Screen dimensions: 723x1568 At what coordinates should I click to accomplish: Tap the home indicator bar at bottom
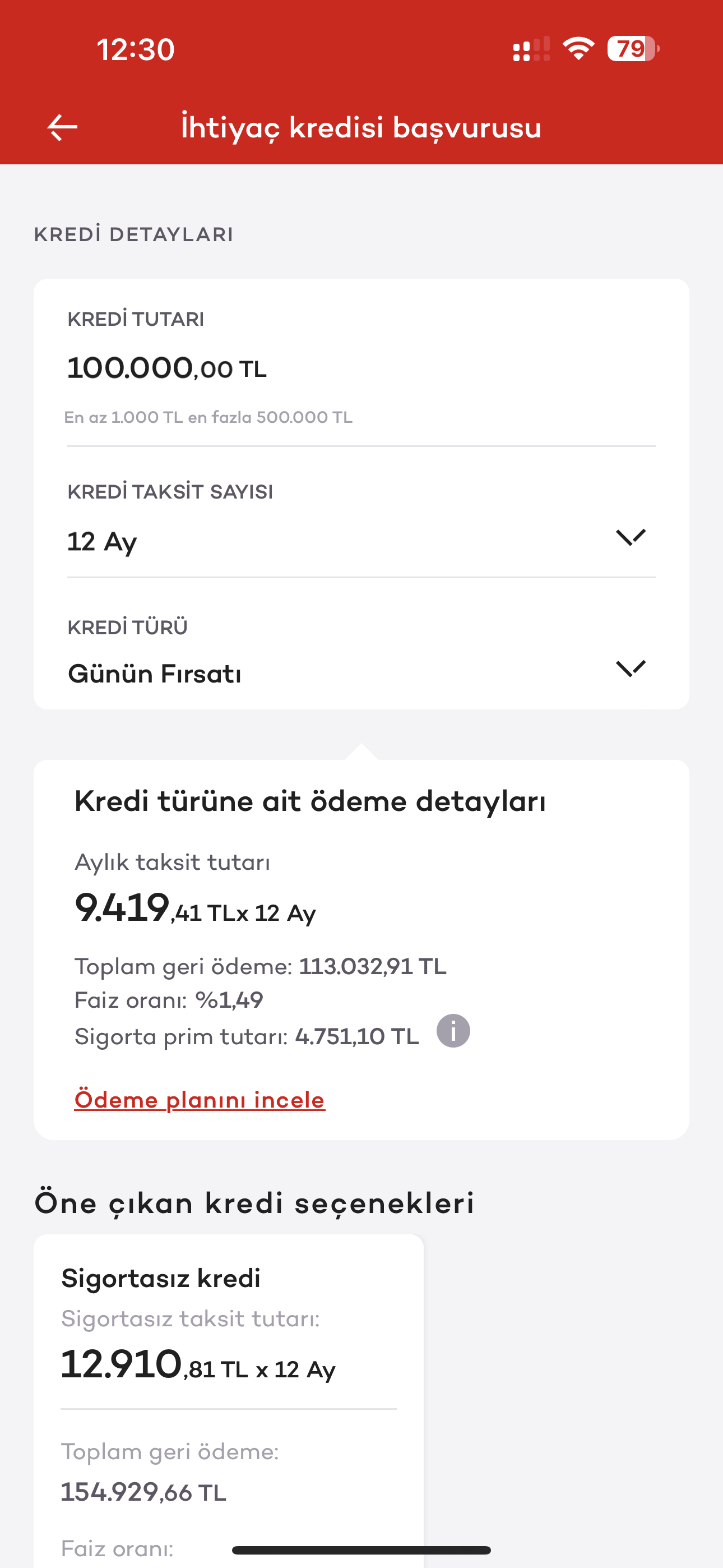(361, 1549)
